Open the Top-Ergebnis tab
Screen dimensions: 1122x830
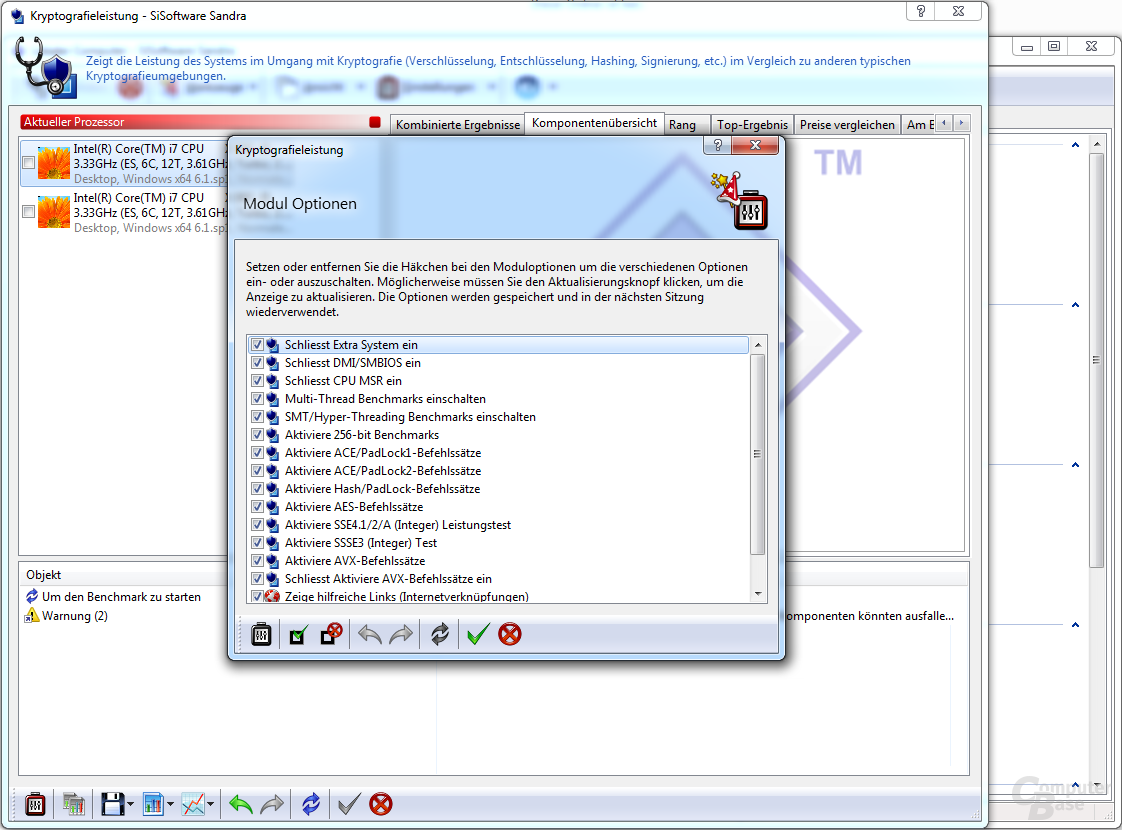(x=752, y=124)
